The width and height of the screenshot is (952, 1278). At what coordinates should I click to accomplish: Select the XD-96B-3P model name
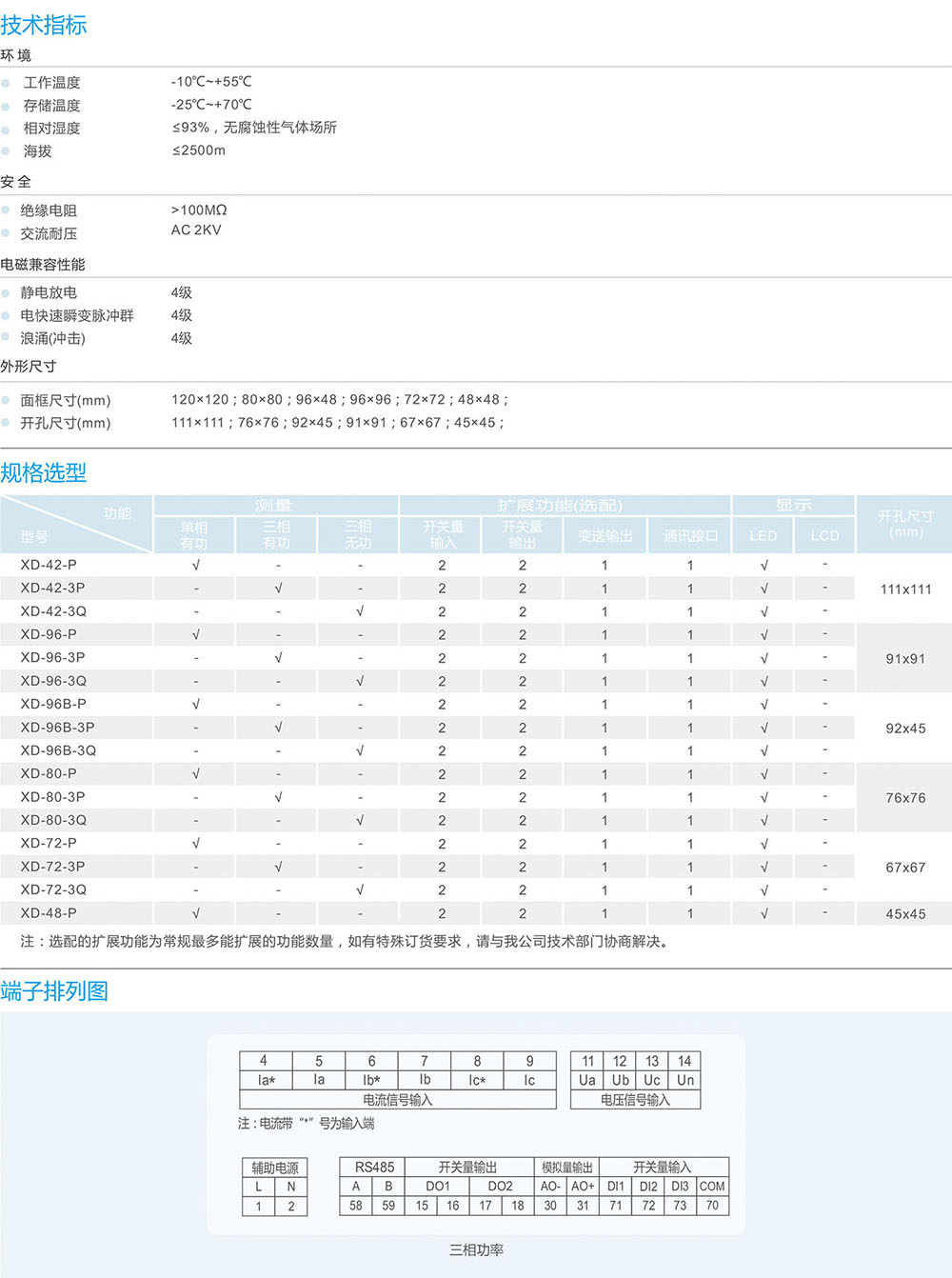click(x=57, y=728)
